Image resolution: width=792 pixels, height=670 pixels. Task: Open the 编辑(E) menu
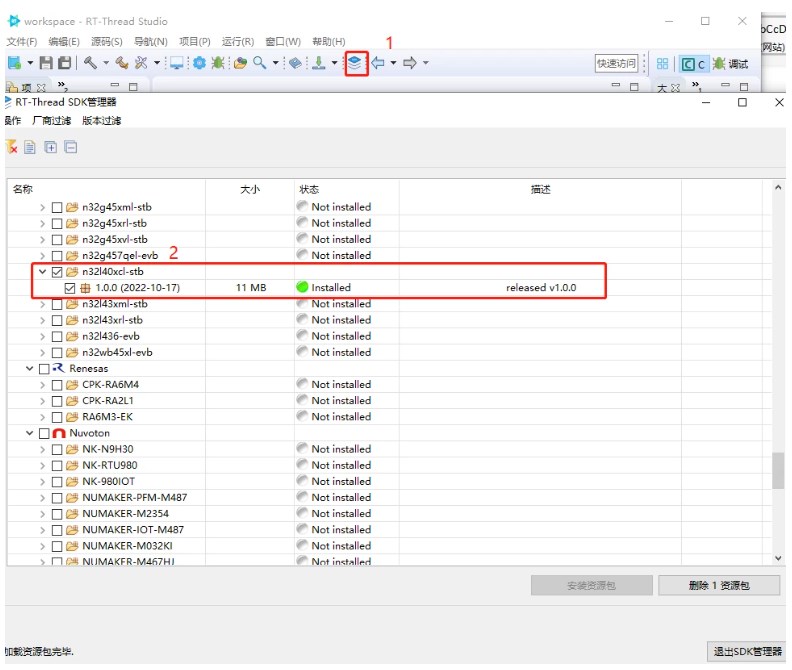point(64,41)
